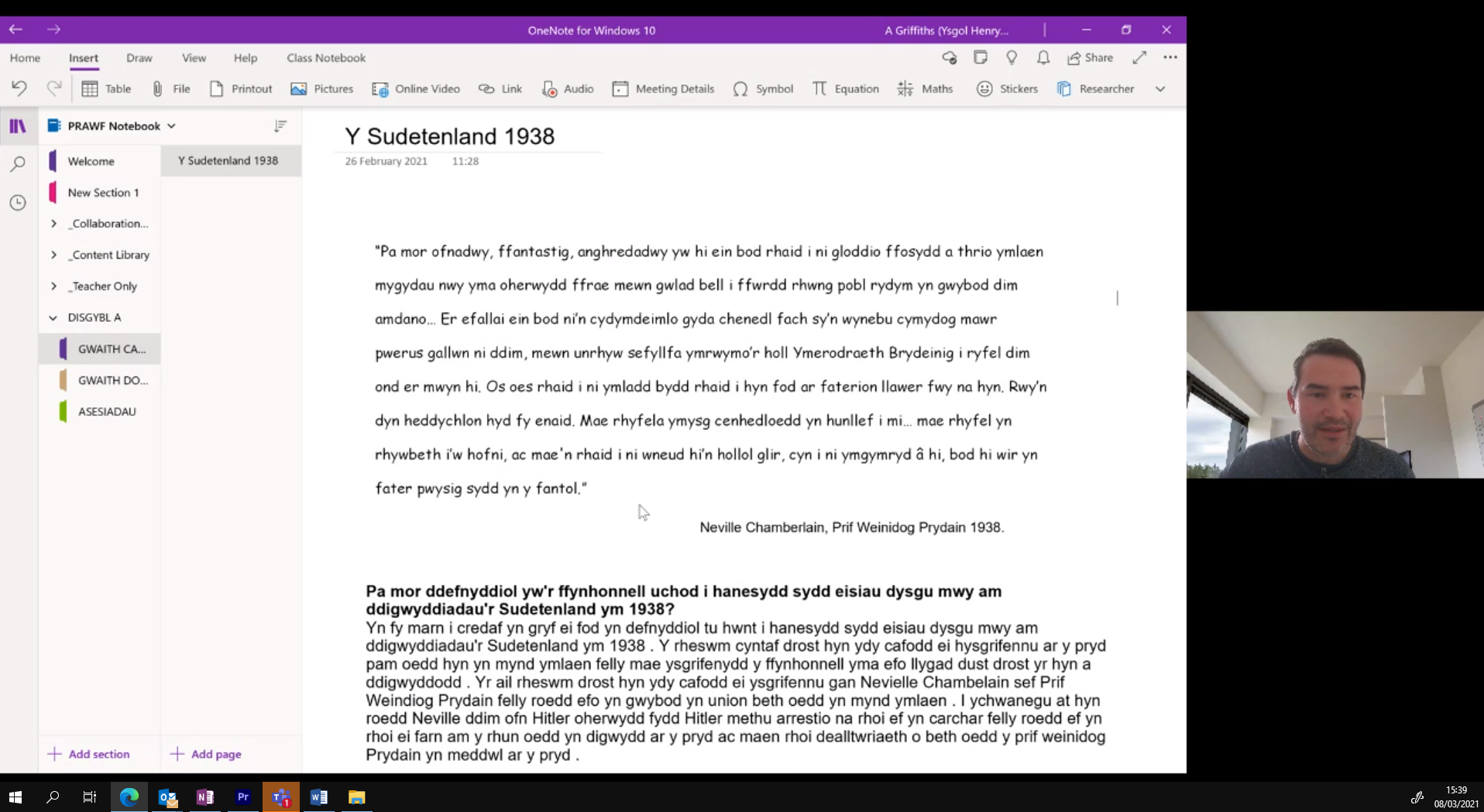Insert a file Printout
The width and height of the screenshot is (1484, 812).
point(241,89)
